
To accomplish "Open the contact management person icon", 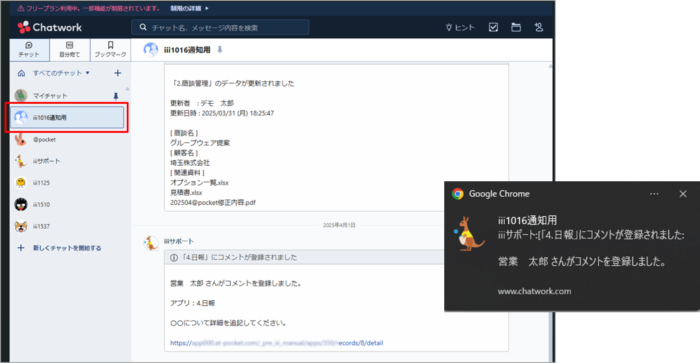I will (539, 27).
